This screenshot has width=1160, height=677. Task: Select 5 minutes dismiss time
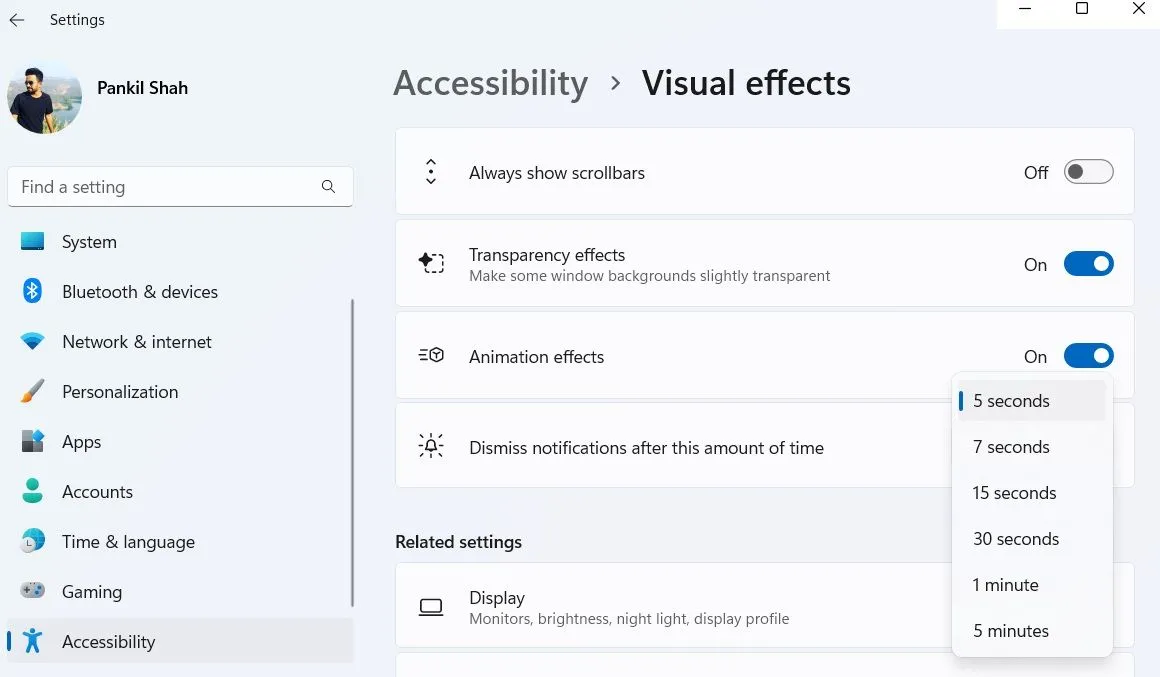click(x=1031, y=630)
